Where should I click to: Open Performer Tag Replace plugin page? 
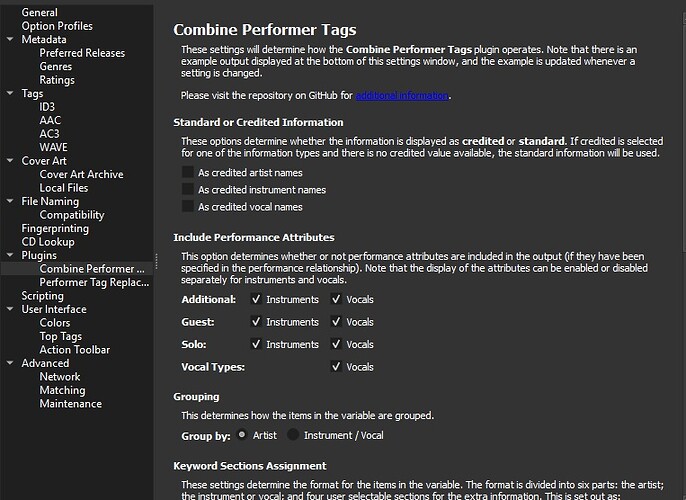(x=92, y=282)
